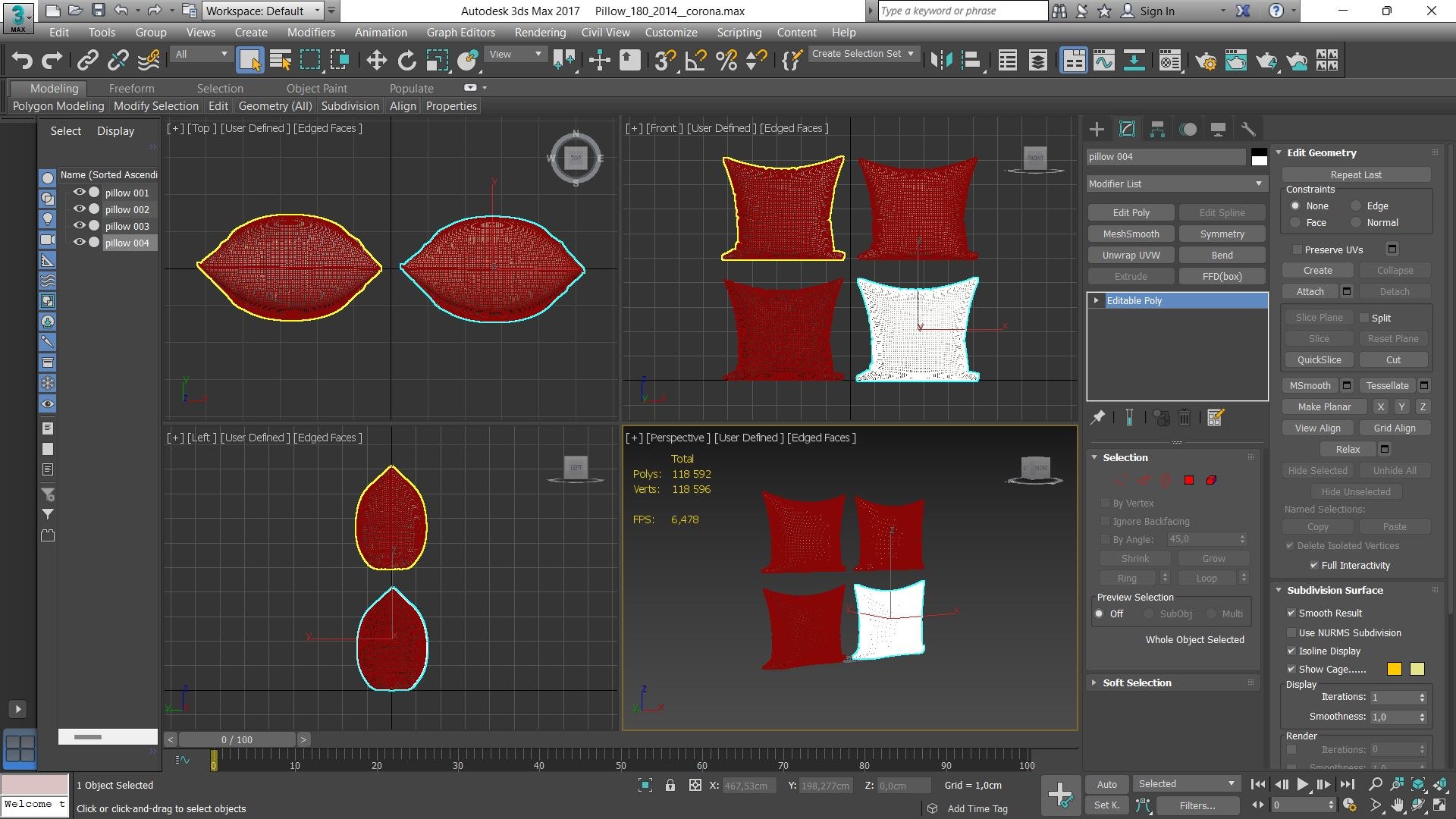The height and width of the screenshot is (819, 1456).
Task: Open the Rendering menu
Action: (540, 32)
